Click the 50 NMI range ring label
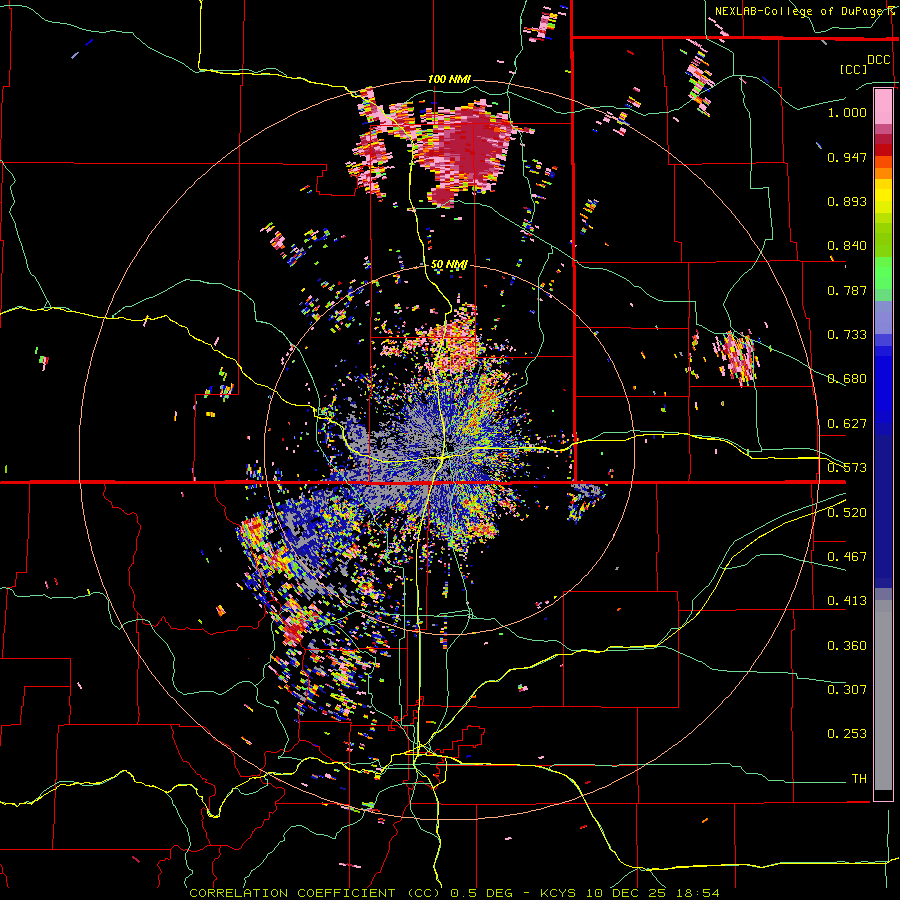Viewport: 900px width, 900px height. tap(449, 265)
